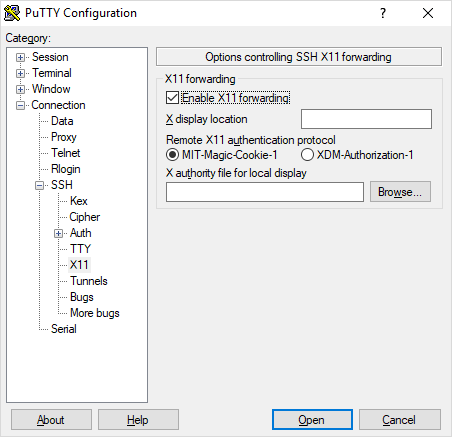Select More bugs in tree
Viewport: 452px width, 437px height.
pyautogui.click(x=95, y=313)
